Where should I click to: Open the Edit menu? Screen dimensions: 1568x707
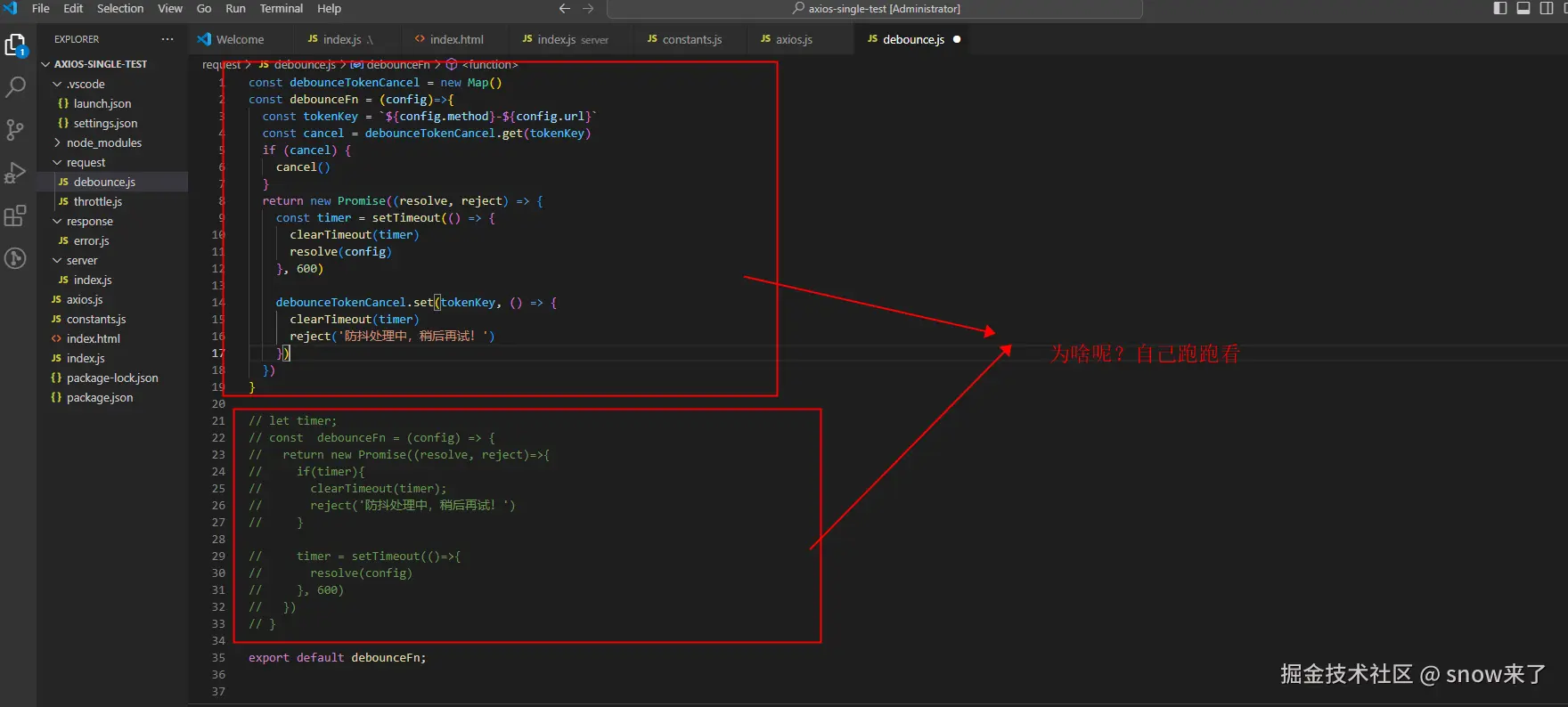click(x=73, y=9)
